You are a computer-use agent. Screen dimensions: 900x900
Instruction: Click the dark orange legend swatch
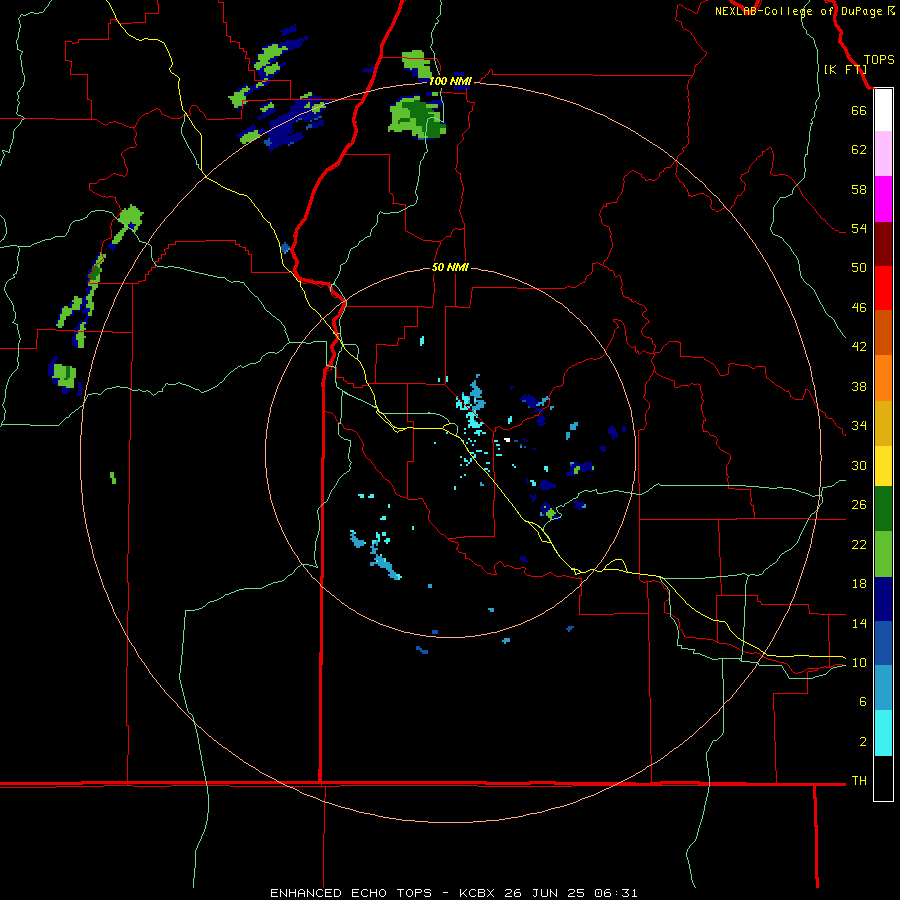[883, 333]
